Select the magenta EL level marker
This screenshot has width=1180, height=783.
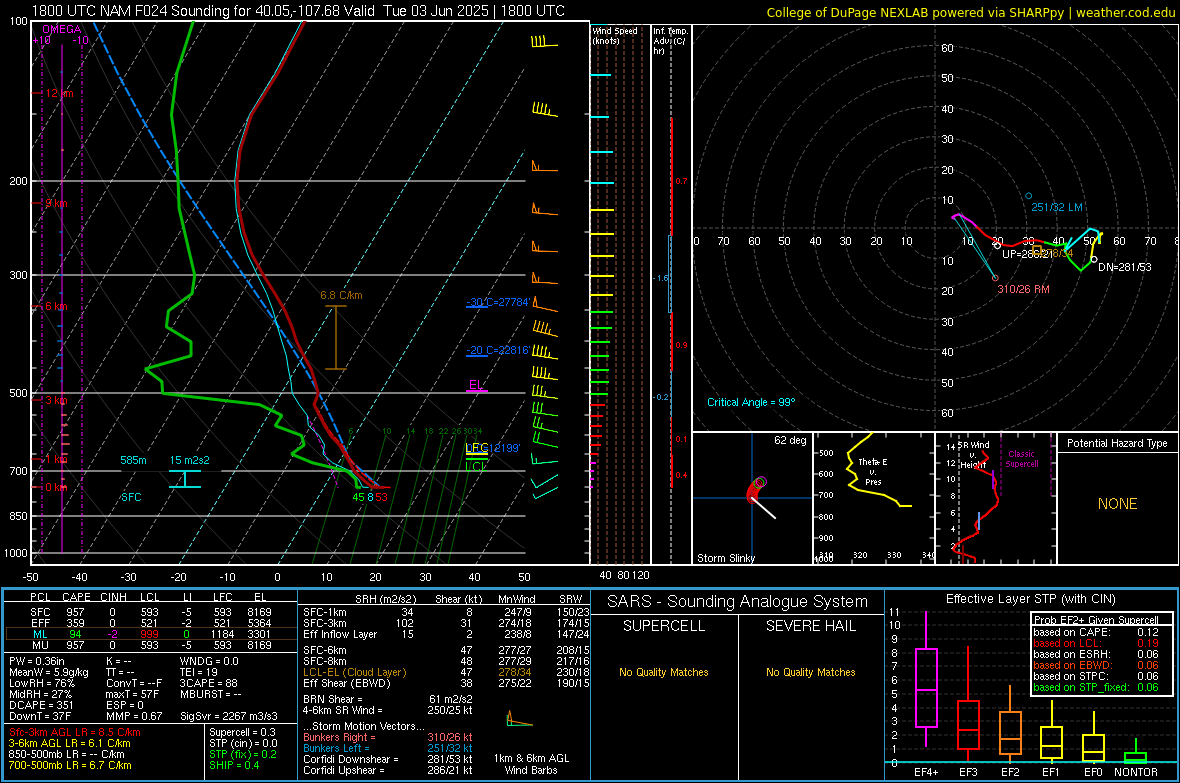[x=476, y=385]
